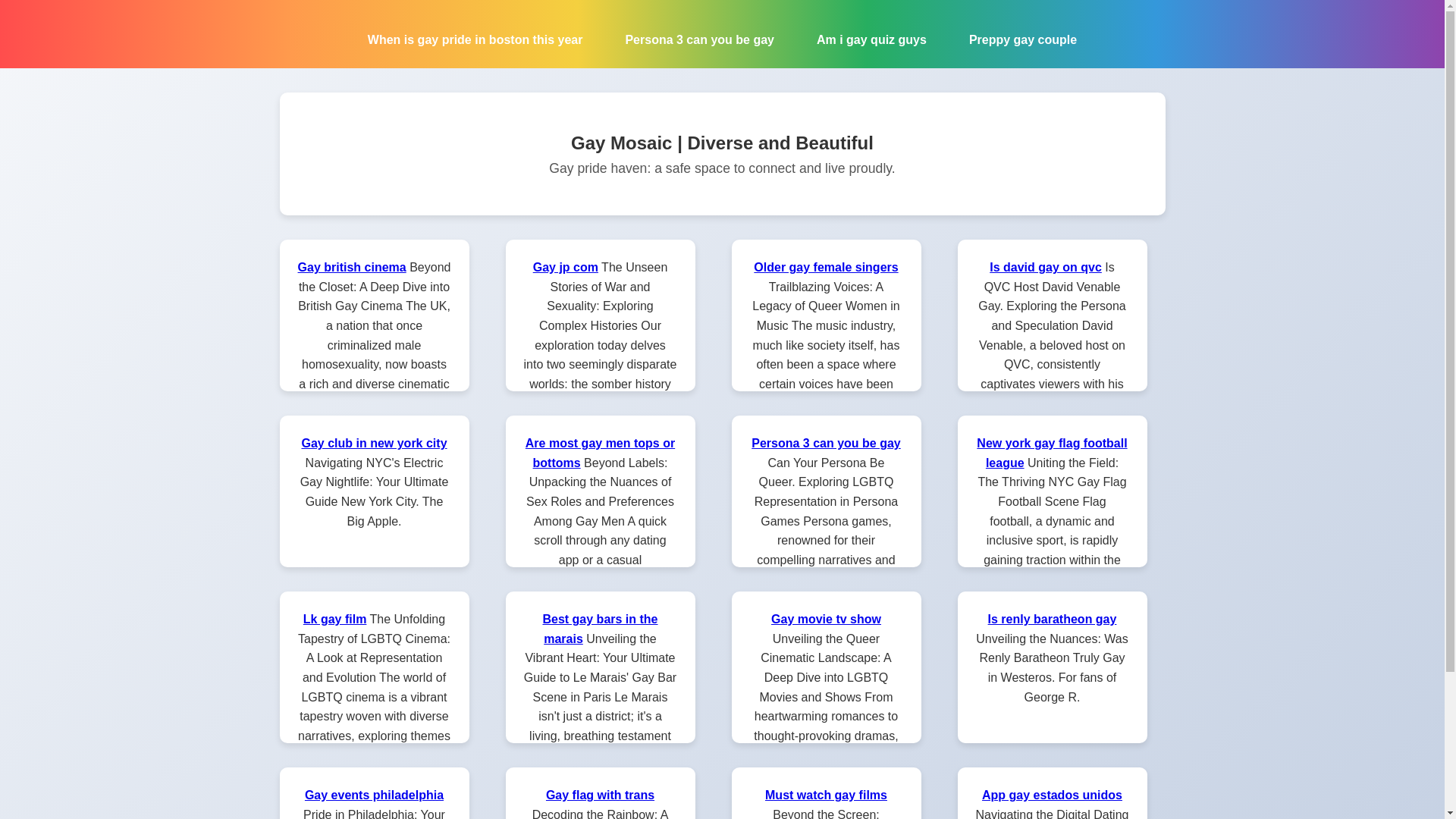The height and width of the screenshot is (819, 1456).
Task: Select 'Am i gay quiz guys' navigation item
Action: click(871, 39)
